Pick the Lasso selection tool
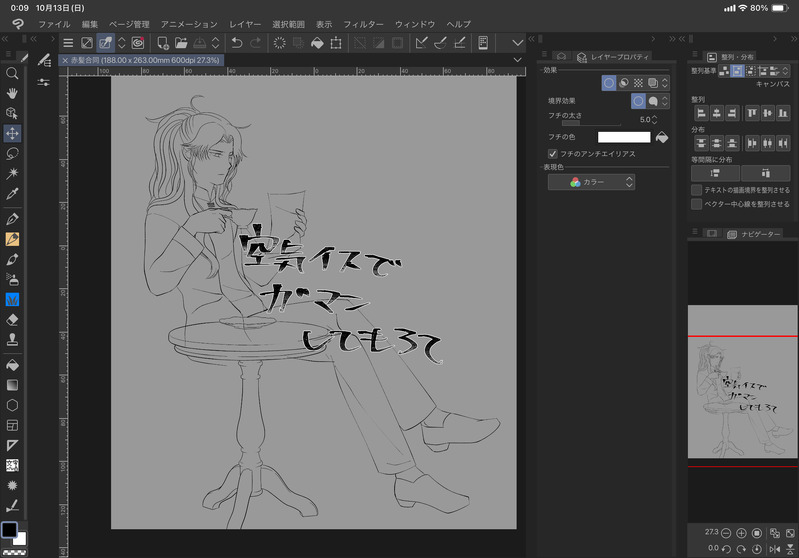The image size is (799, 558). coord(12,154)
